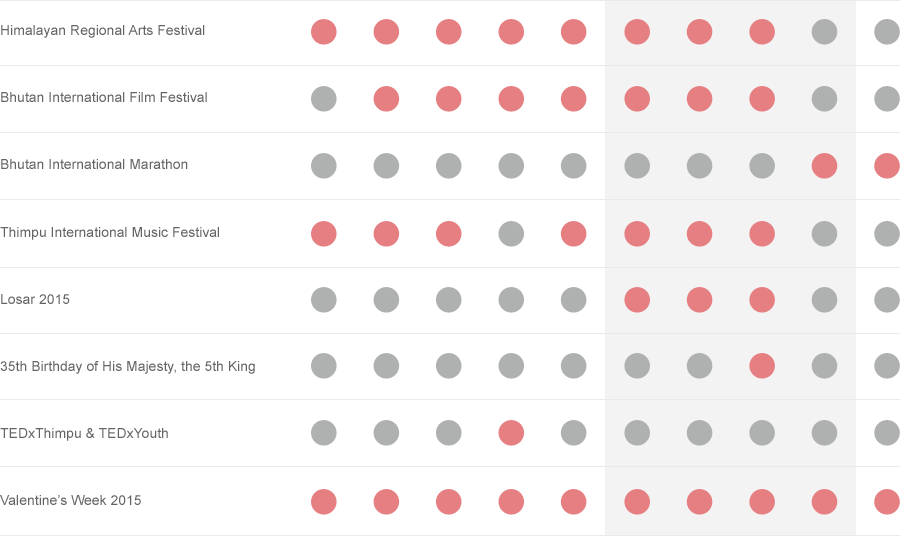902x536 pixels.
Task: Click the Thimpu International Music Festival text
Action: (110, 232)
